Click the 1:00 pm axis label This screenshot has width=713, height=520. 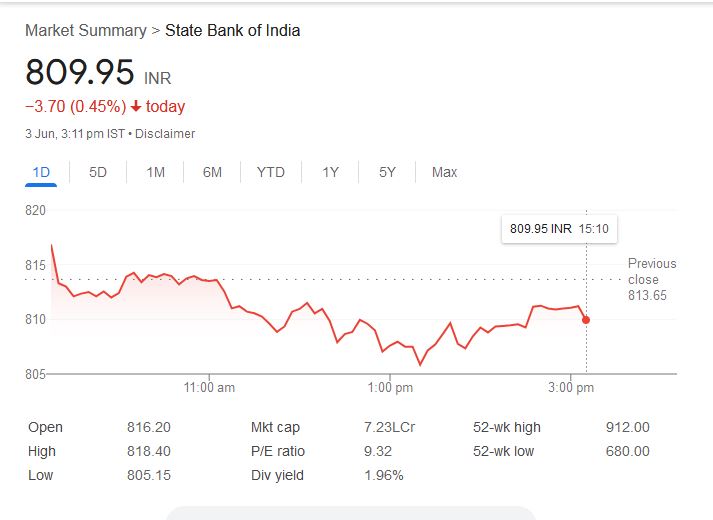(390, 387)
